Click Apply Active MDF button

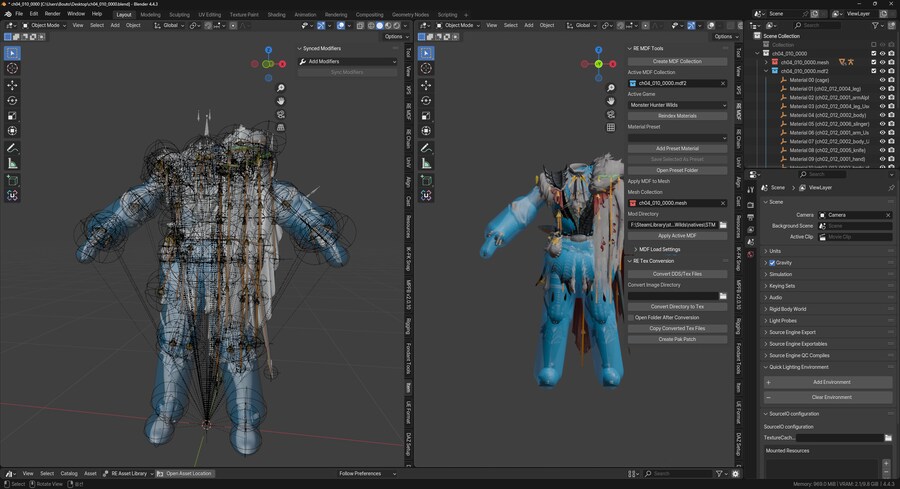pyautogui.click(x=677, y=236)
